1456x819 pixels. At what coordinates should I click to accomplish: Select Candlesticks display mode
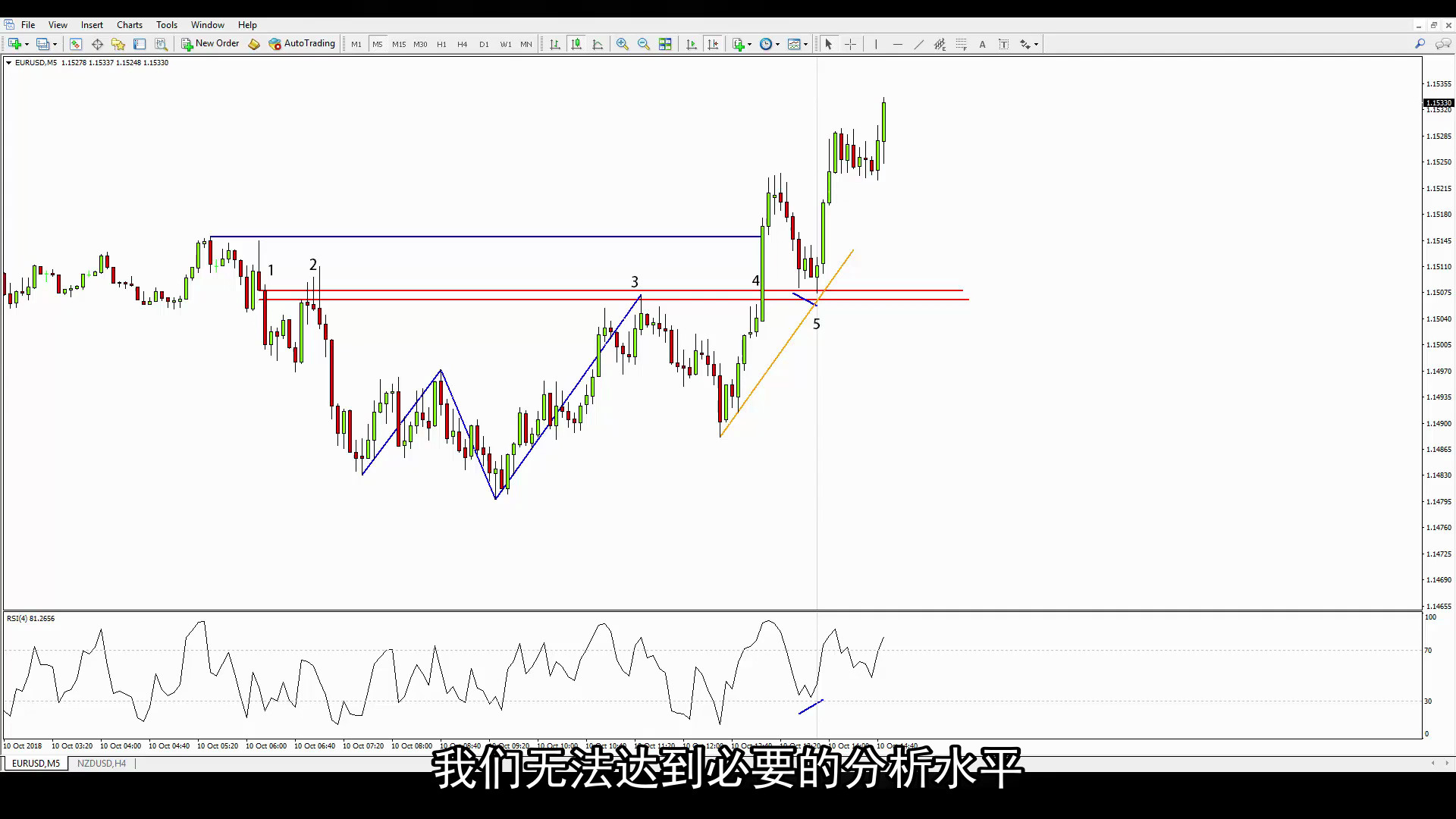pos(576,44)
